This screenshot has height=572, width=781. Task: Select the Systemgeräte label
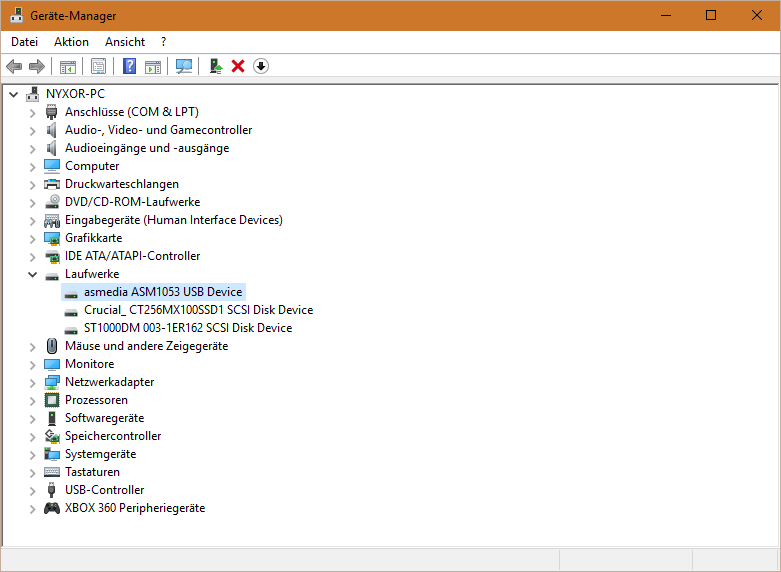[x=101, y=454]
